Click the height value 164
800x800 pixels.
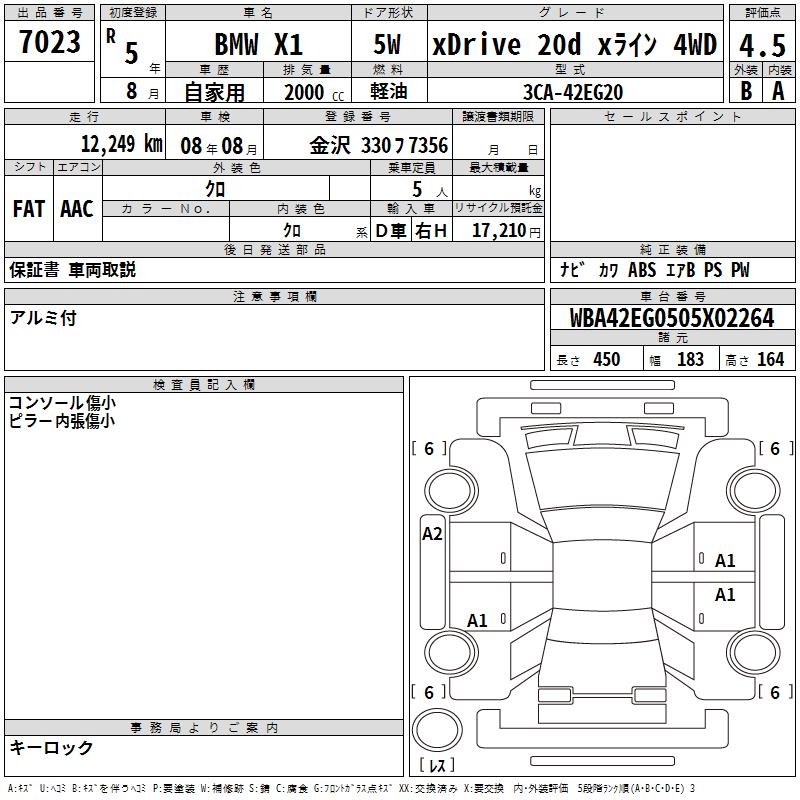coord(770,359)
